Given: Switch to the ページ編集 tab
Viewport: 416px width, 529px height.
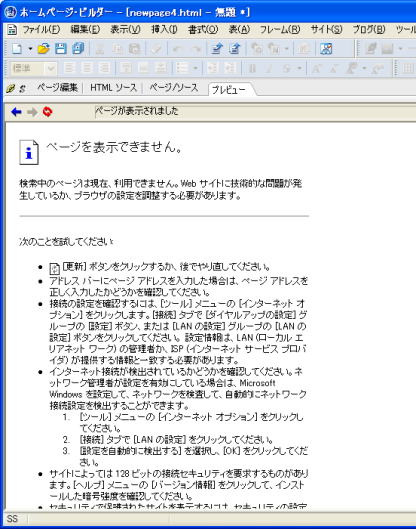Looking at the screenshot, I should click(57, 88).
